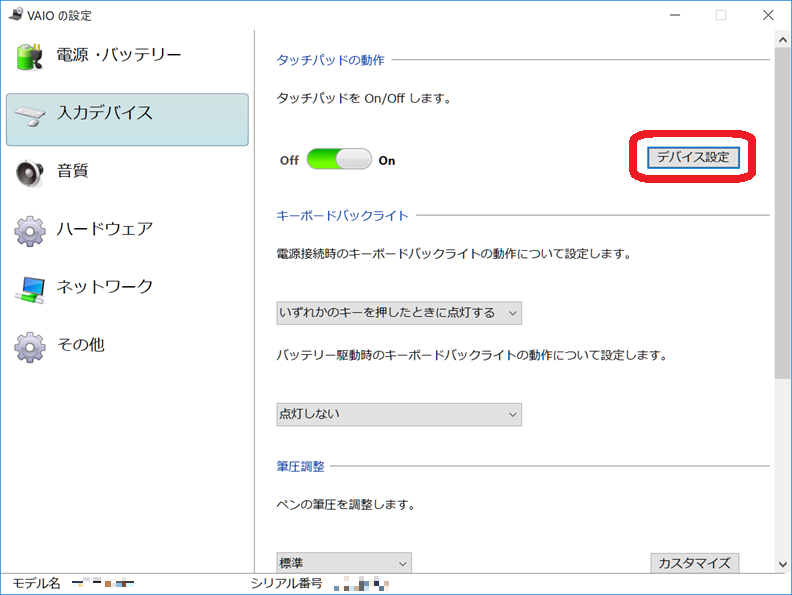Click the vertical scrollbar thumb
Screen dimensions: 792x595
pos(782,213)
